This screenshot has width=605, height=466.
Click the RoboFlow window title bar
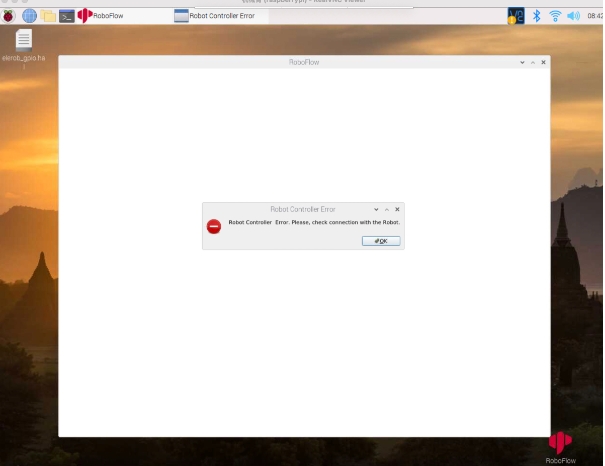[x=304, y=62]
